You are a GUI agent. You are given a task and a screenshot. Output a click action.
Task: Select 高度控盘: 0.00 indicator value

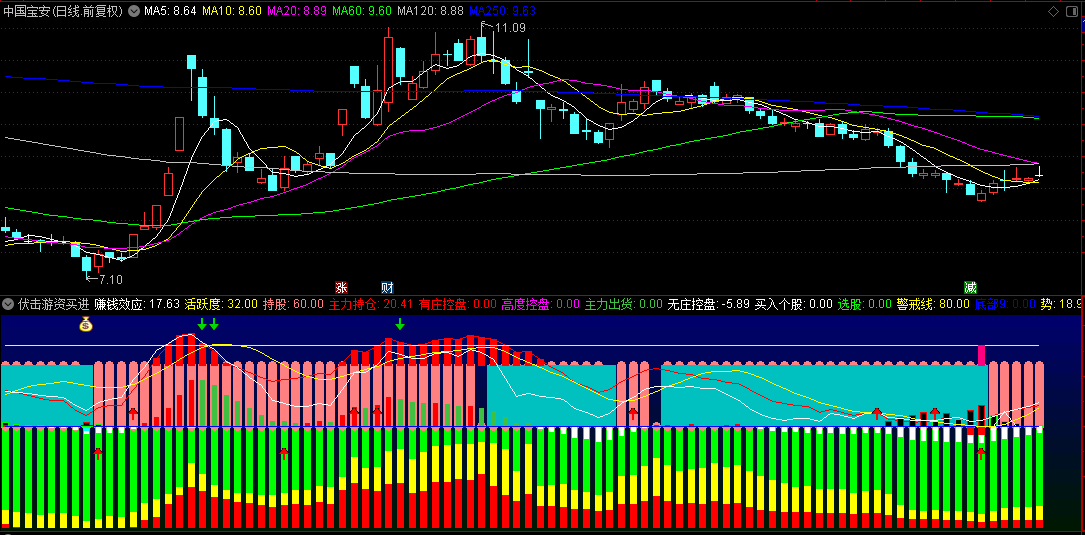[x=540, y=303]
